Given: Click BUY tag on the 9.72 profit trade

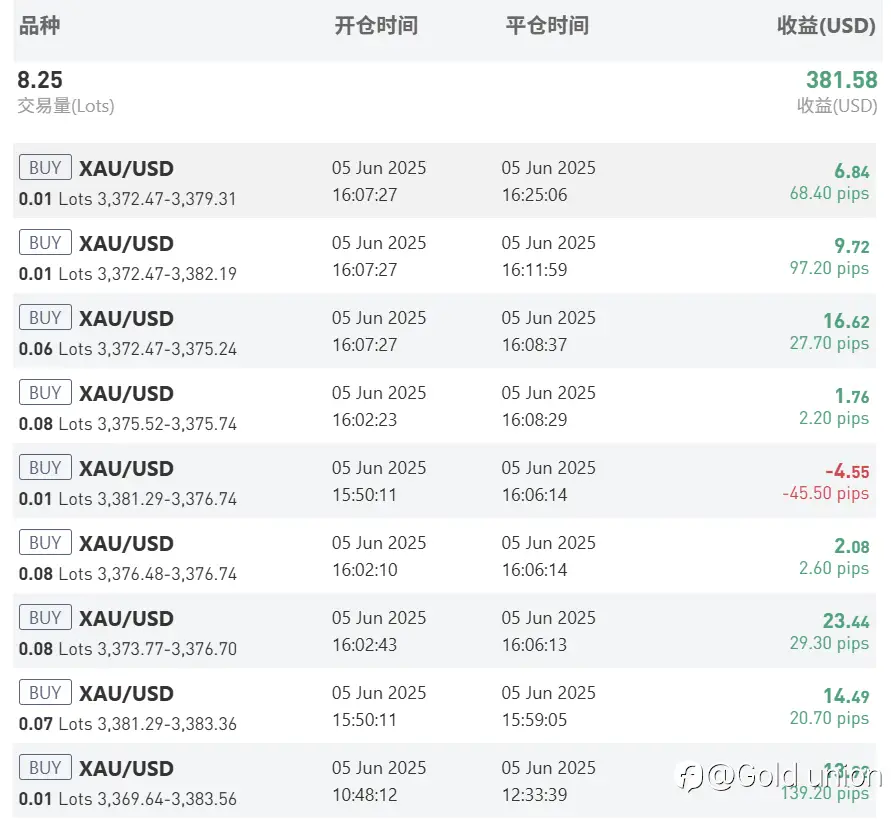Looking at the screenshot, I should click(x=45, y=243).
